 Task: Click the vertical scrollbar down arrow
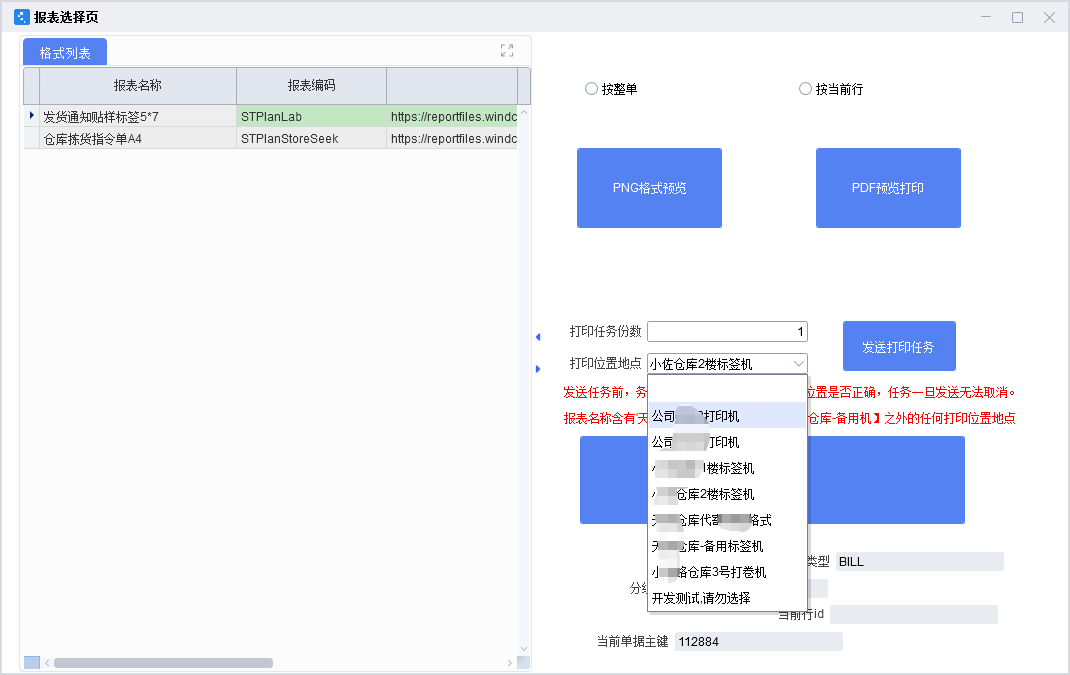coord(524,648)
